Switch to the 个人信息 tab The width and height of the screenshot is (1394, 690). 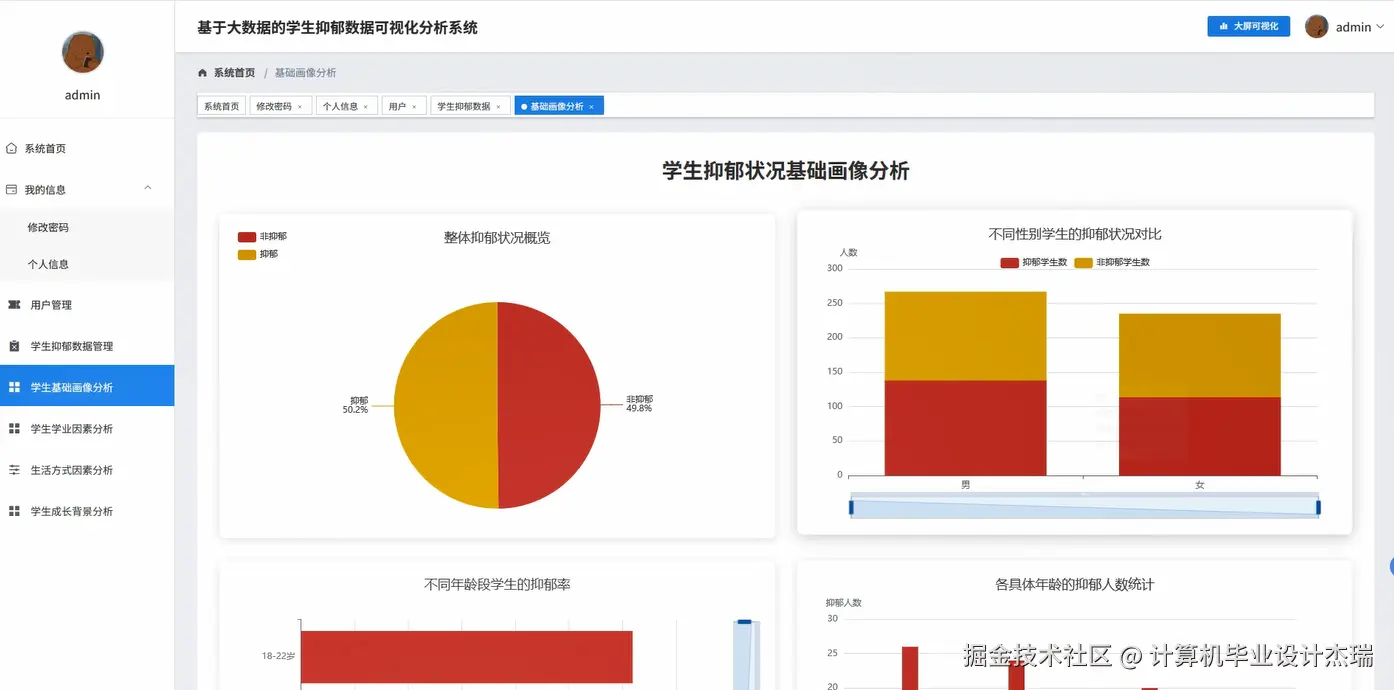tap(346, 106)
